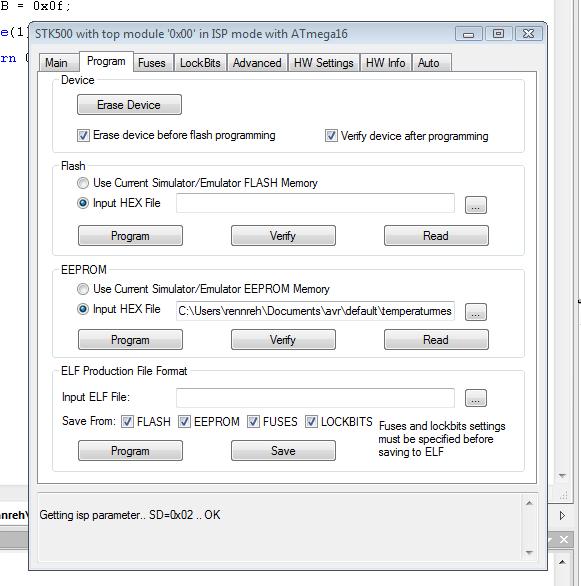Viewport: 581px width, 586px height.
Task: Browse for Flash HEX file
Action: pos(476,205)
